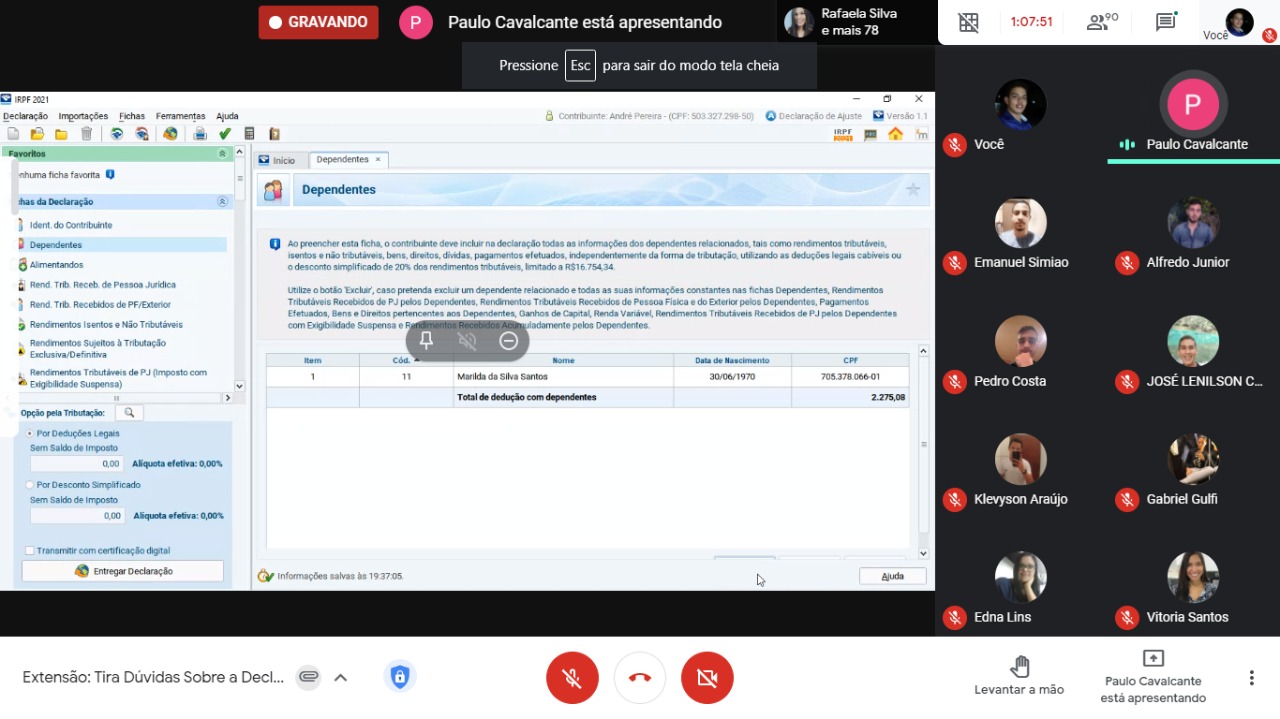The height and width of the screenshot is (719, 1280).
Task: Click the orange house home icon
Action: 895,134
